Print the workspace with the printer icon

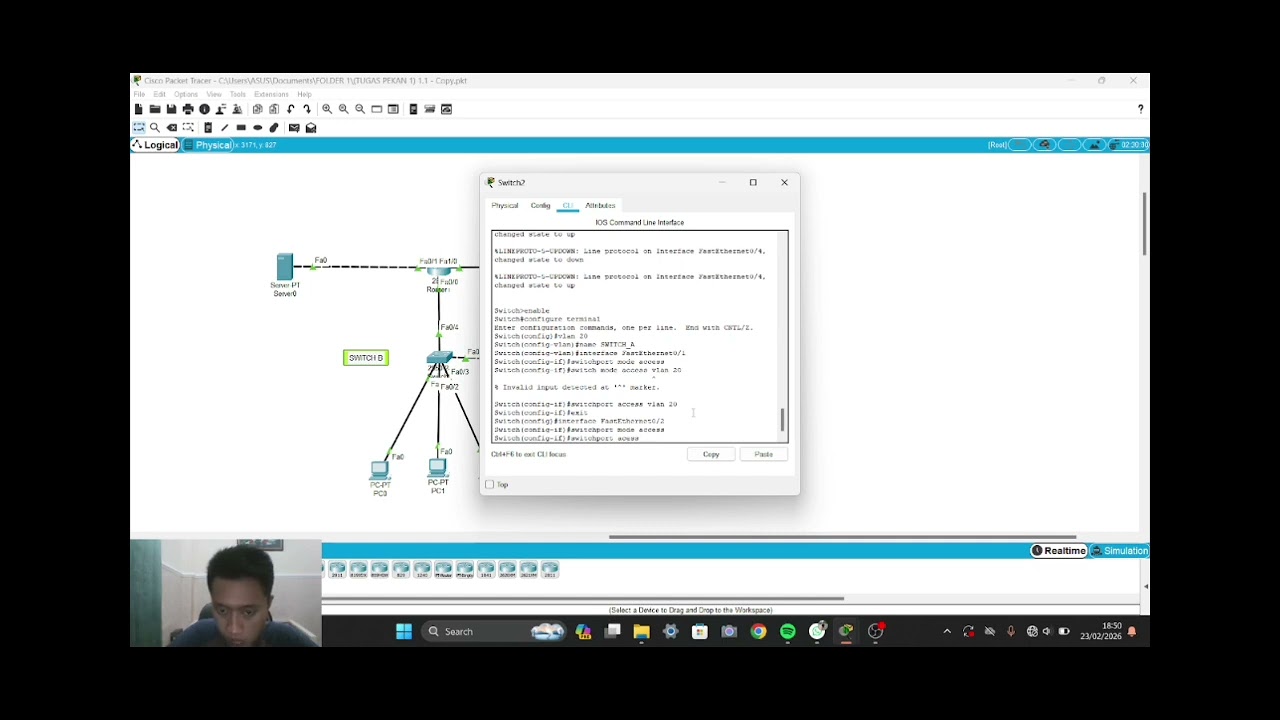coord(188,109)
